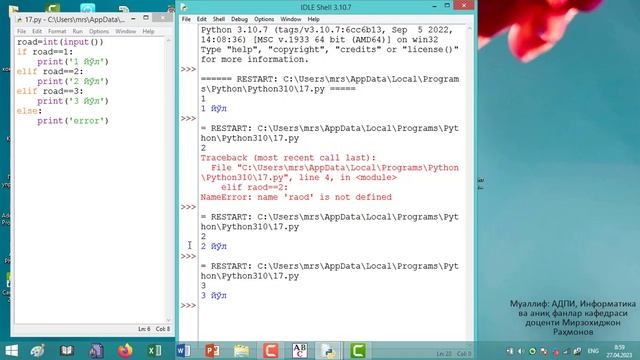Viewport: 640px width, 360px height.
Task: Open the Run menu in 17.py editor
Action: pyautogui.click(x=78, y=31)
